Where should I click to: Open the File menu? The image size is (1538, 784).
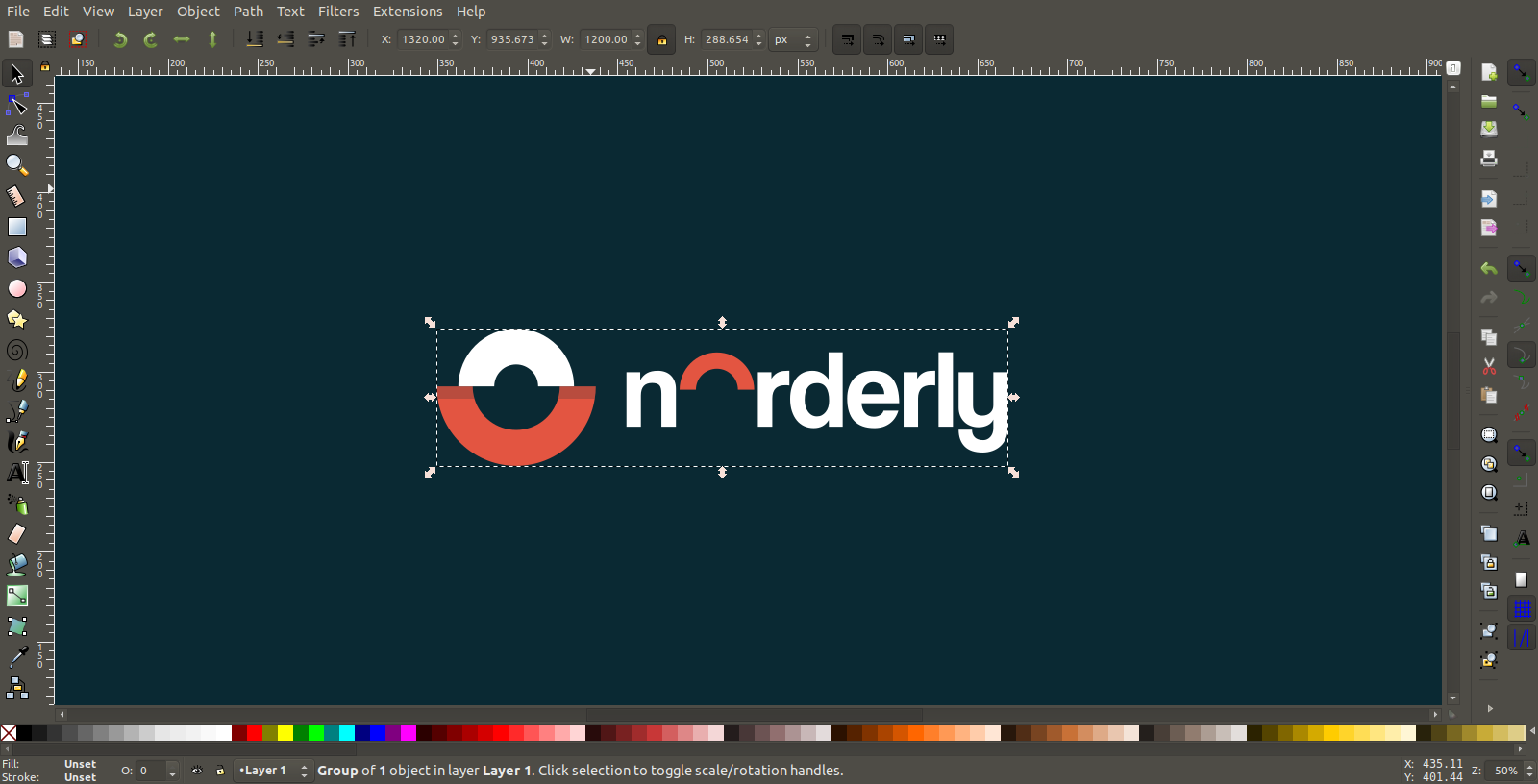coord(18,12)
